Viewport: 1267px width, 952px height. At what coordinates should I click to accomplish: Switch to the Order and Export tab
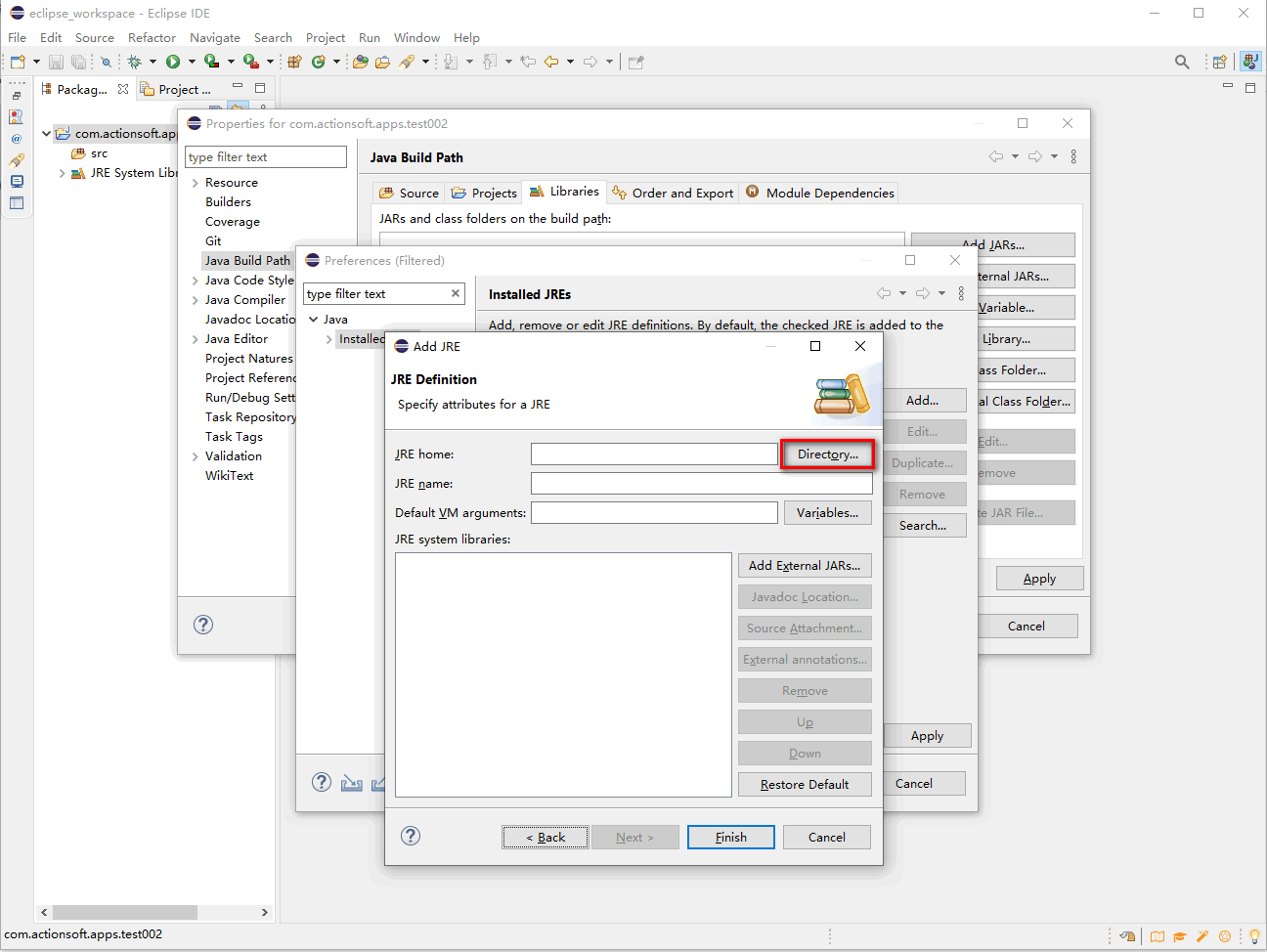pyautogui.click(x=673, y=193)
